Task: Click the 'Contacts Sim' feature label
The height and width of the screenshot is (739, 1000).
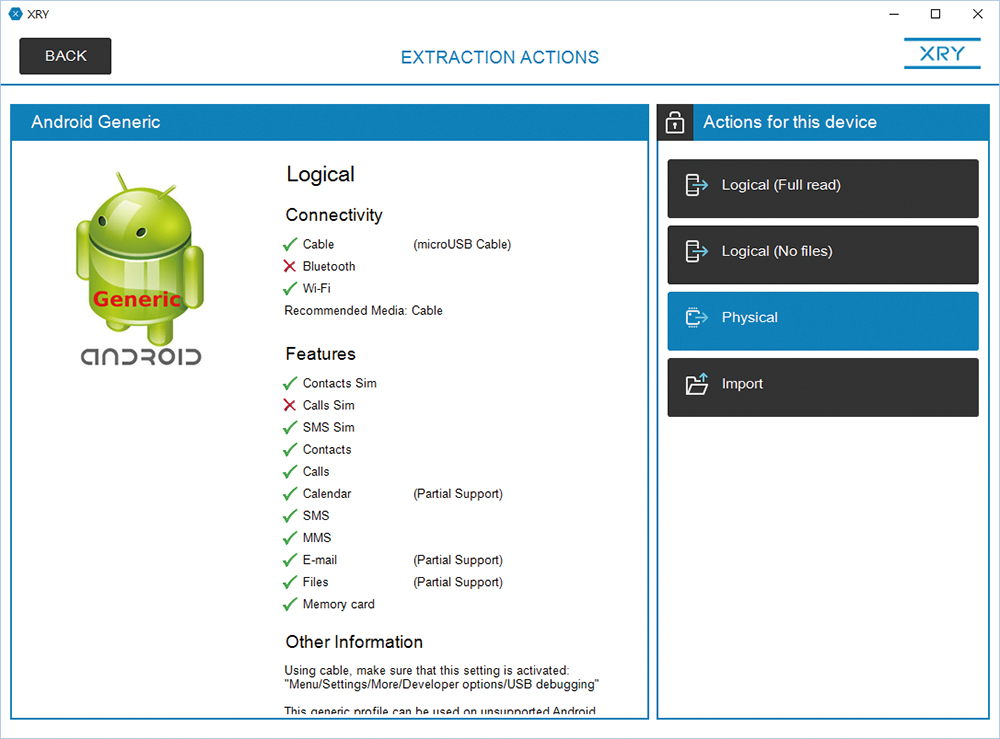Action: coord(340,383)
